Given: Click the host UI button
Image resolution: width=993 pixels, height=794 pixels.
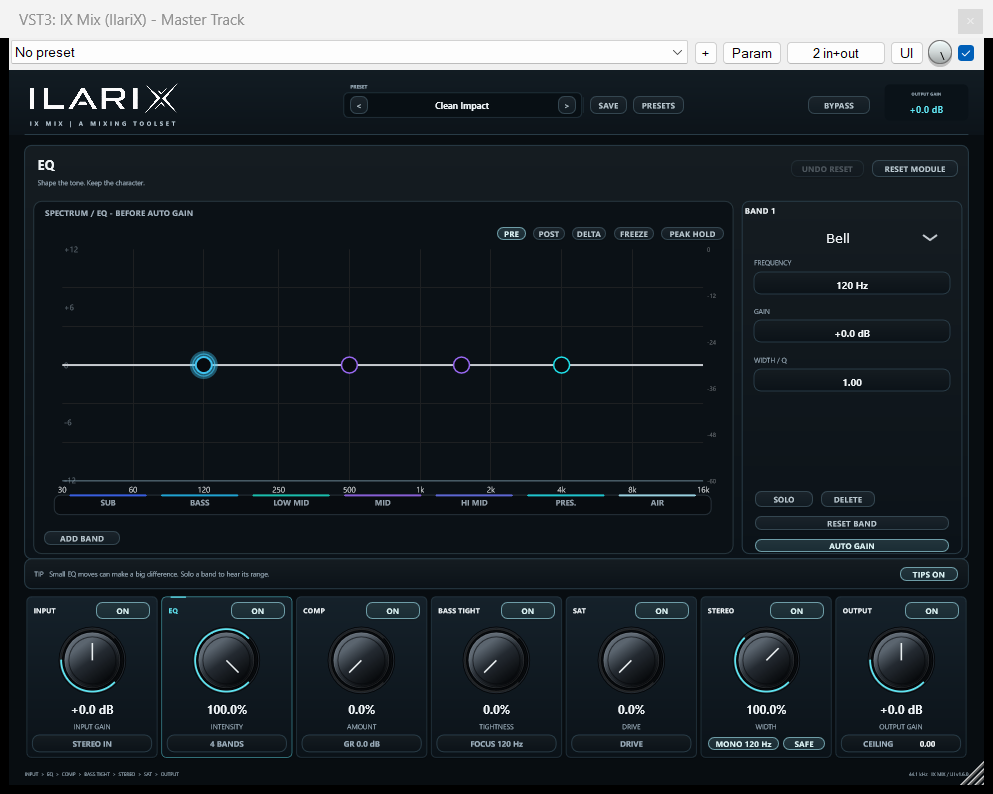Looking at the screenshot, I should click(x=906, y=53).
